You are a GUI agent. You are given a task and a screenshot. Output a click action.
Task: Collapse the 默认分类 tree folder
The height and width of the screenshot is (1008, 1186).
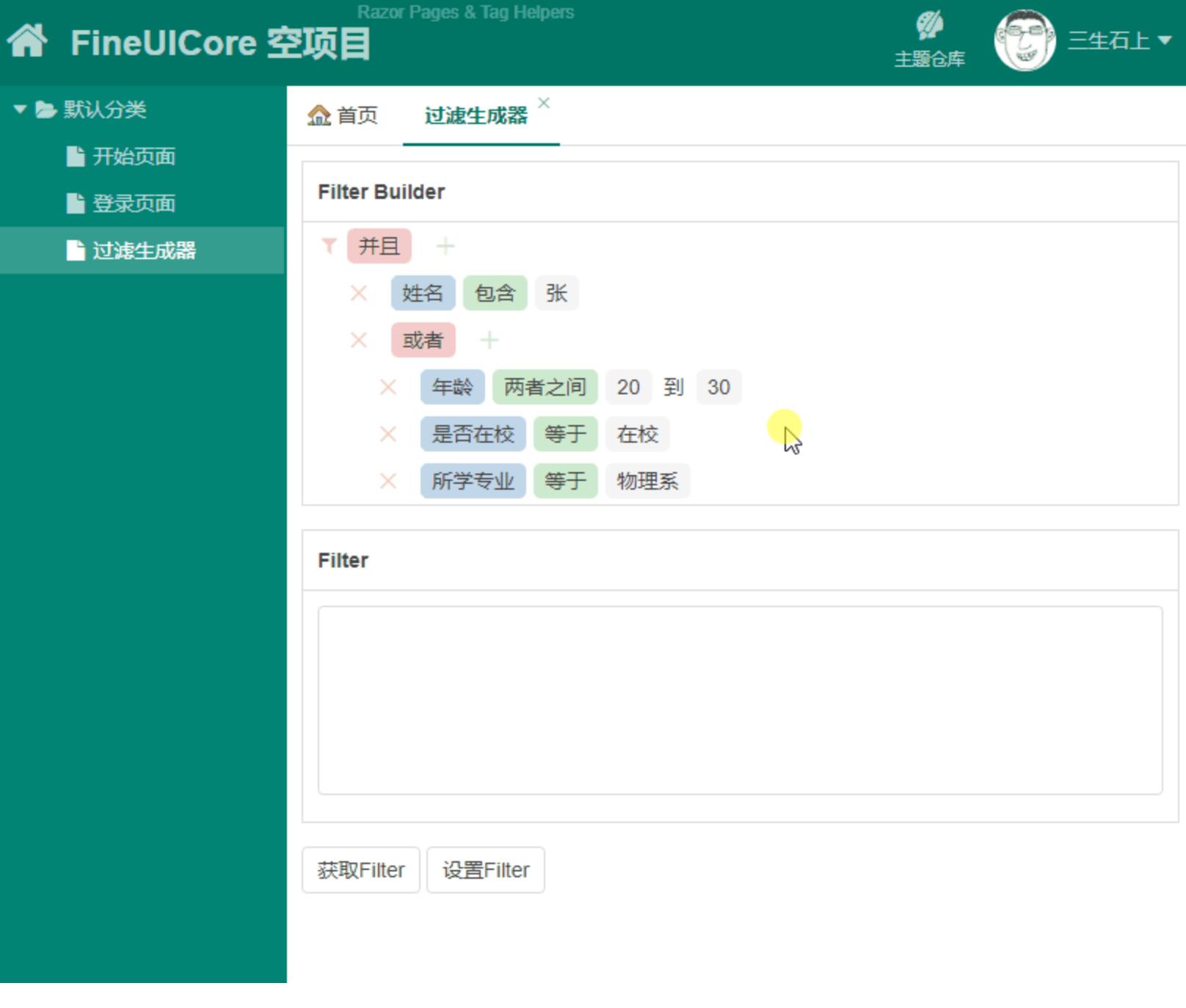tap(20, 109)
